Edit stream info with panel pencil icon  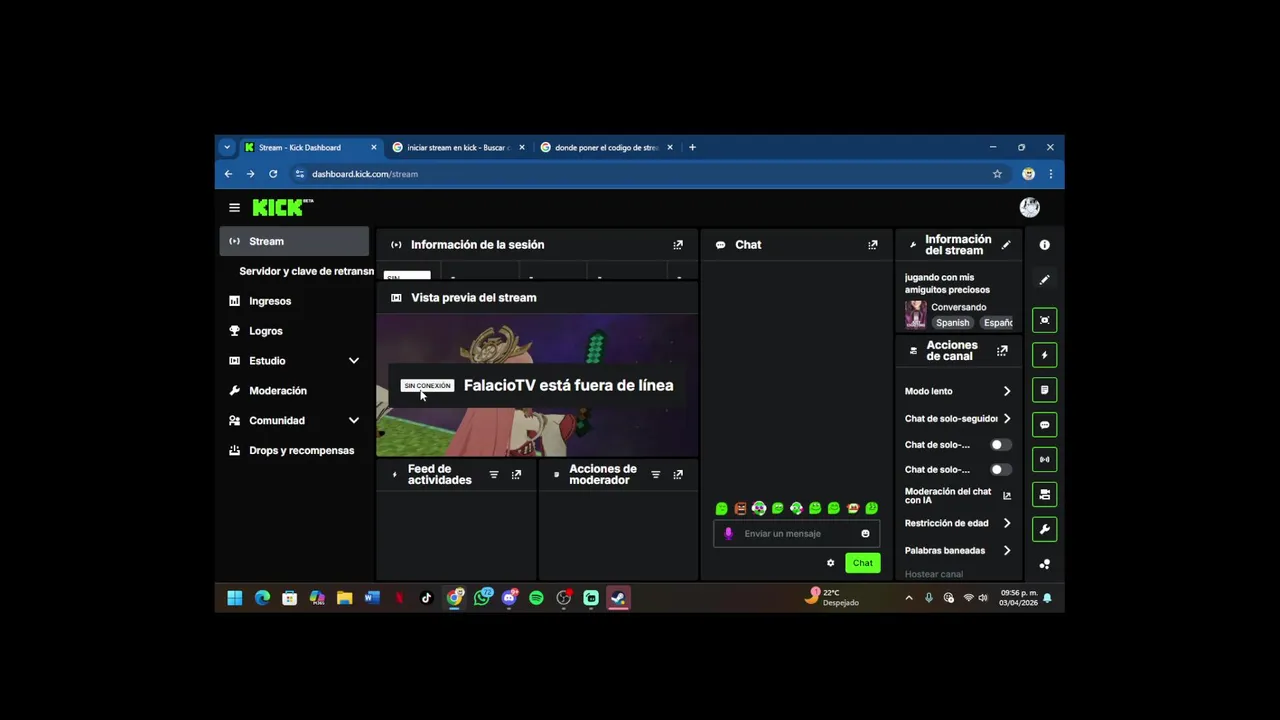1006,245
